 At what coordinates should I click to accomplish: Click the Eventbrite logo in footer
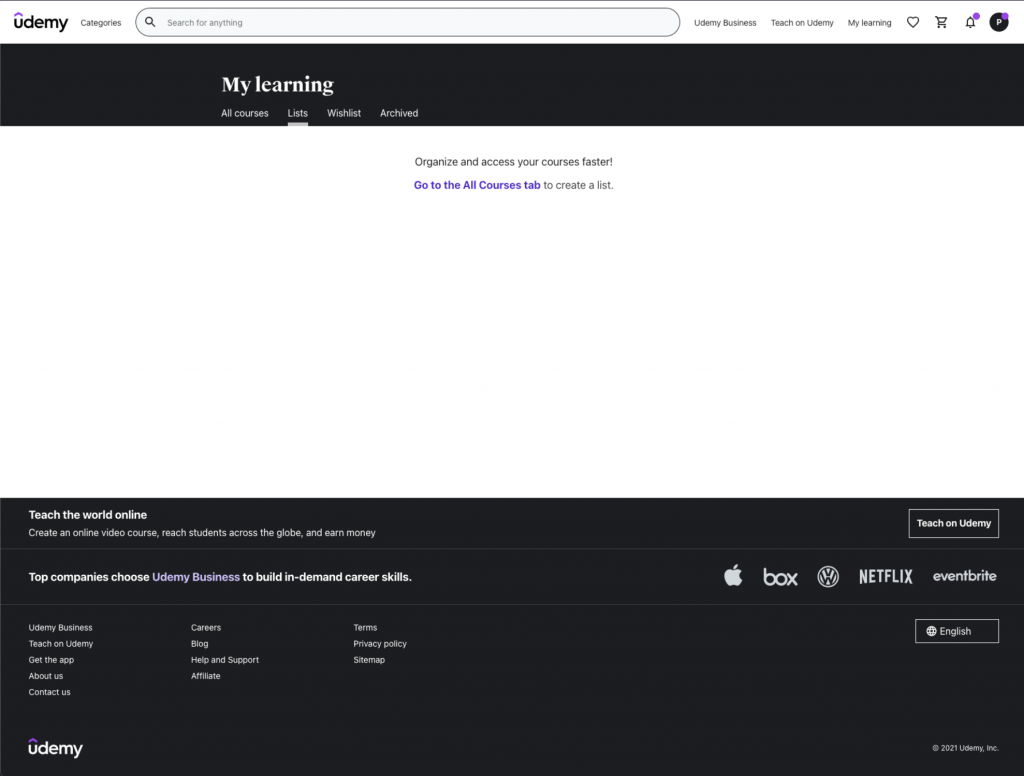965,575
